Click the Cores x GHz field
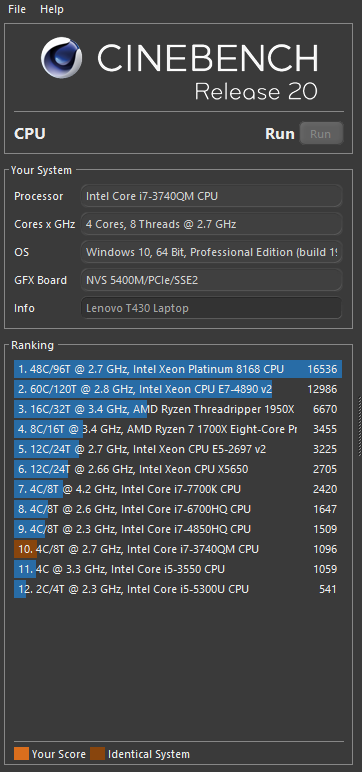The width and height of the screenshot is (362, 772). coord(211,224)
